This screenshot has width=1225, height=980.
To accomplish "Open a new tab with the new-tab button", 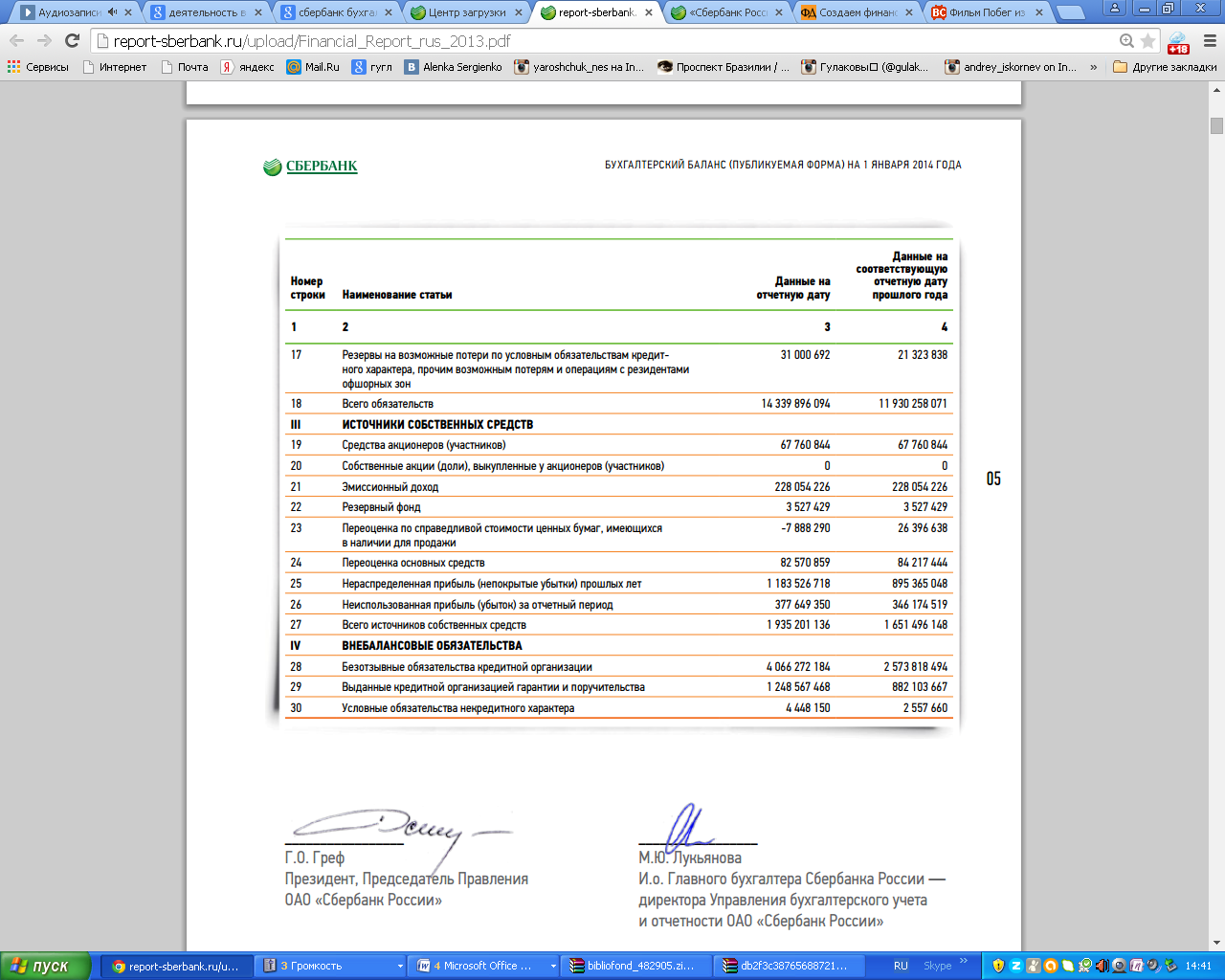I will 1070,13.
